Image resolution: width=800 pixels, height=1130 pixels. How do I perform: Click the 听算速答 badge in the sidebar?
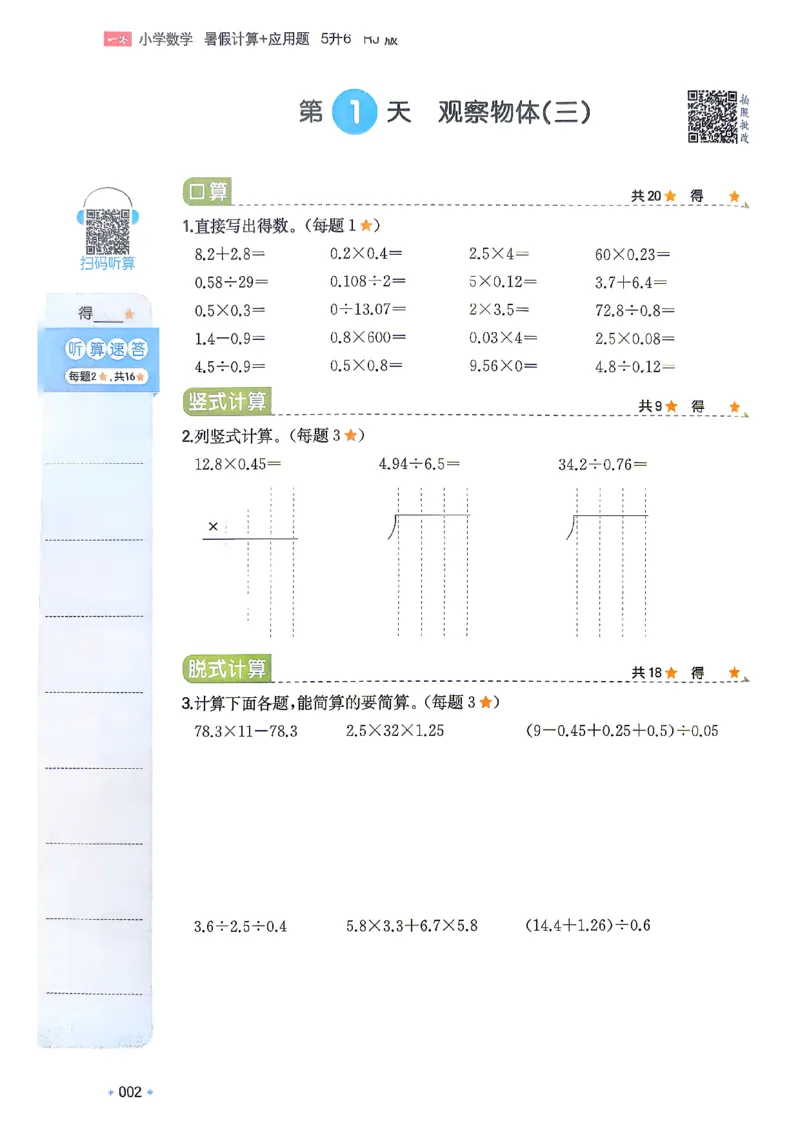tap(107, 349)
